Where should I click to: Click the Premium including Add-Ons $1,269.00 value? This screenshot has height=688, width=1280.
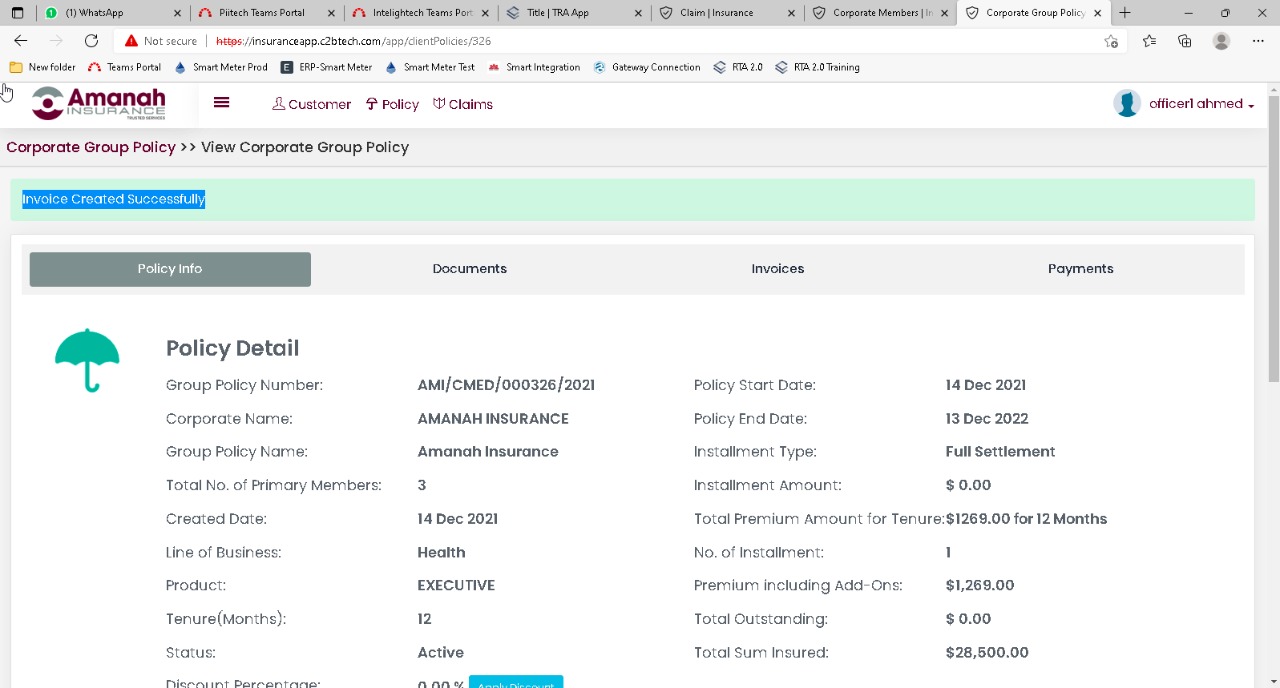(x=980, y=586)
